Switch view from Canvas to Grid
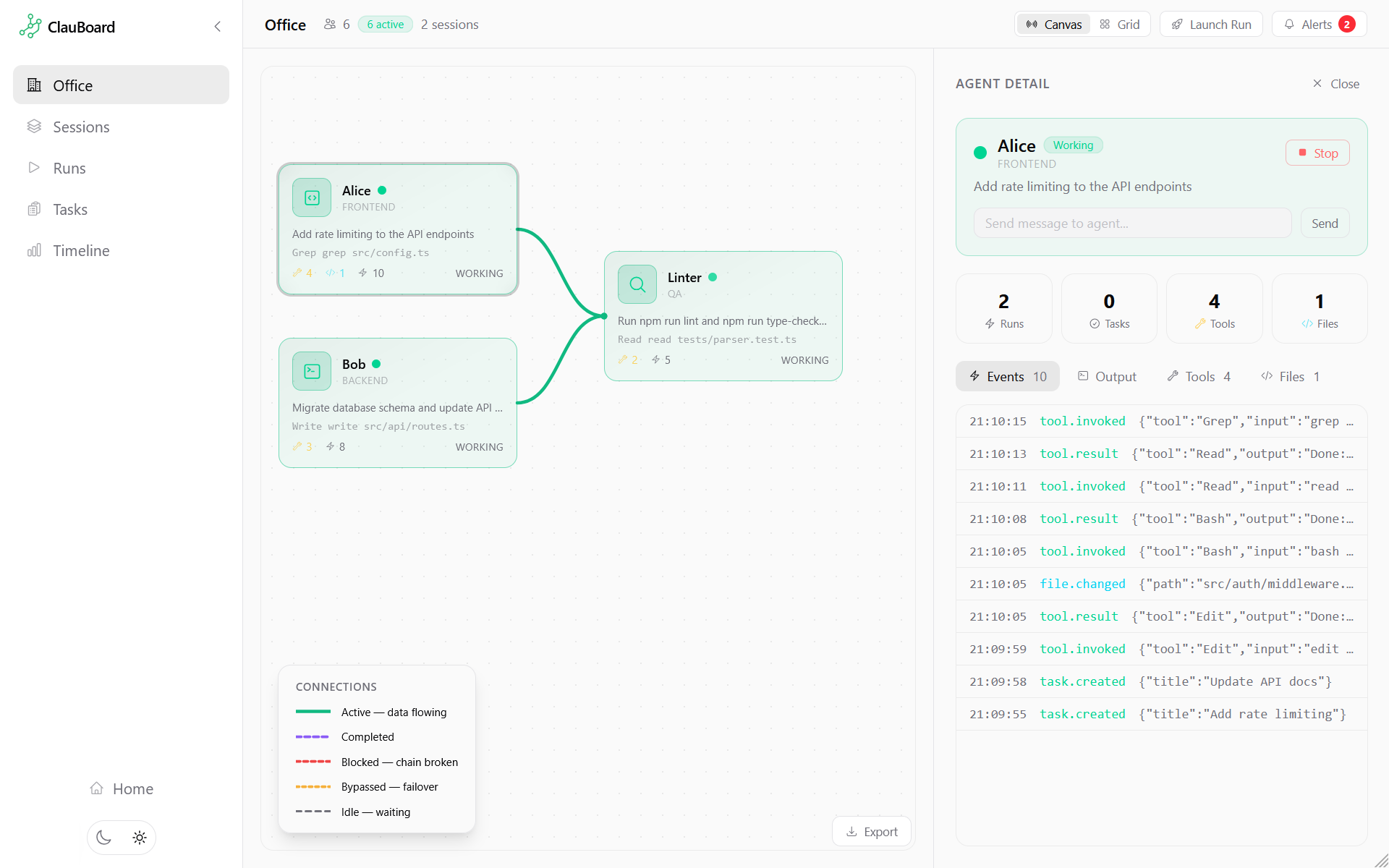1389x868 pixels. click(1120, 24)
